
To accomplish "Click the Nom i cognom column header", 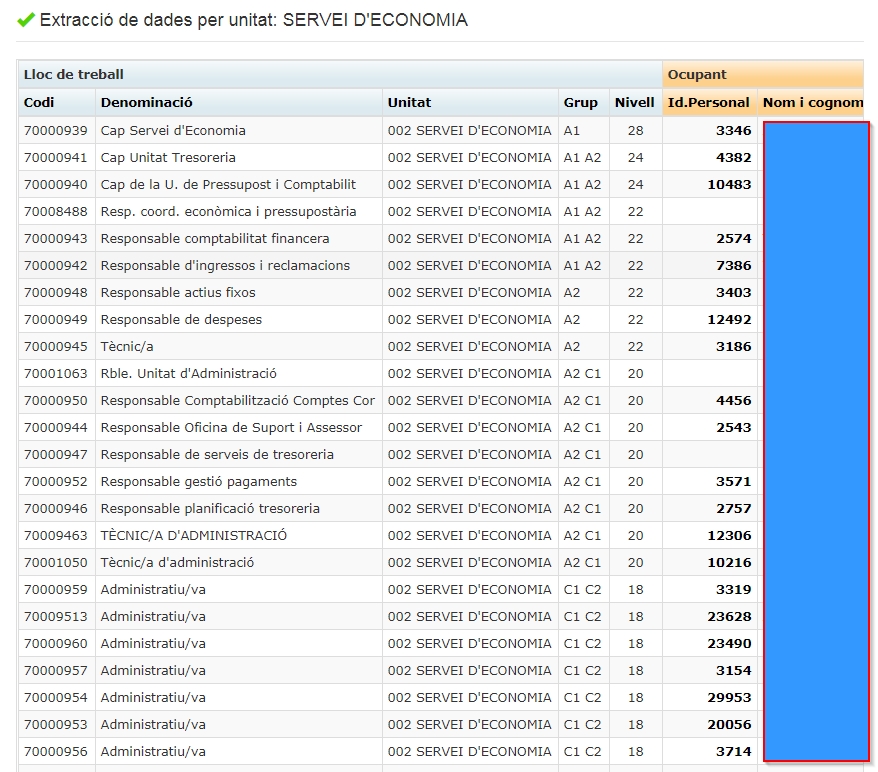I will click(x=812, y=102).
